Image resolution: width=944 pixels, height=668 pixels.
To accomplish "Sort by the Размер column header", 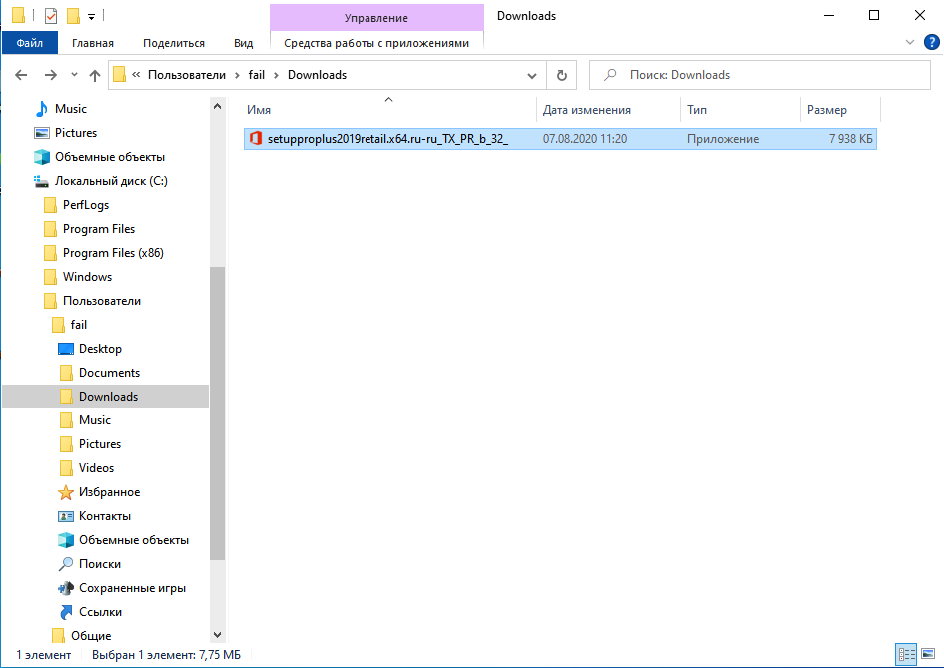I will (x=840, y=110).
